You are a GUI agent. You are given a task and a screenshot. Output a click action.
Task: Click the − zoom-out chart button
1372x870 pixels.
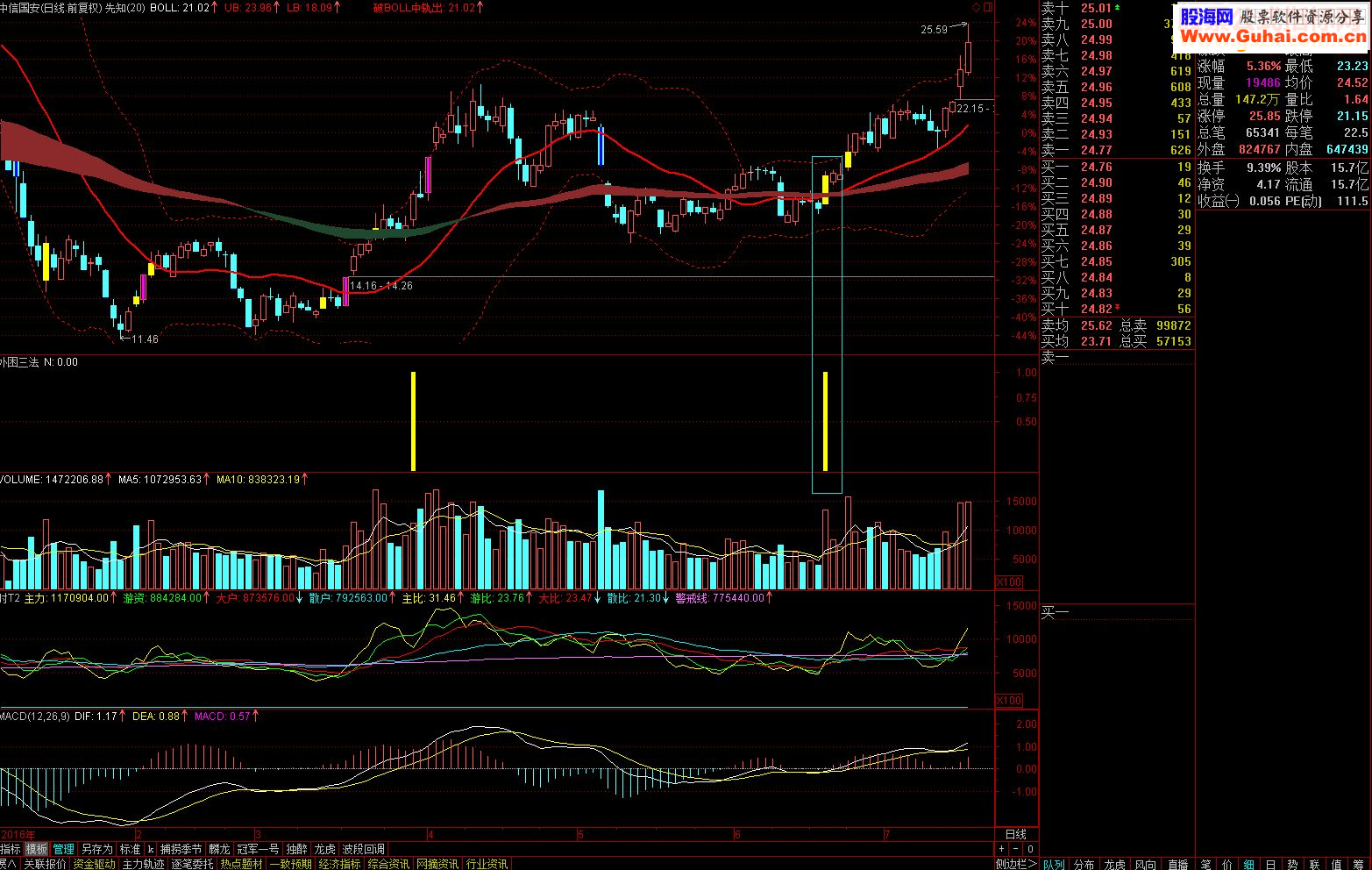[x=1016, y=849]
